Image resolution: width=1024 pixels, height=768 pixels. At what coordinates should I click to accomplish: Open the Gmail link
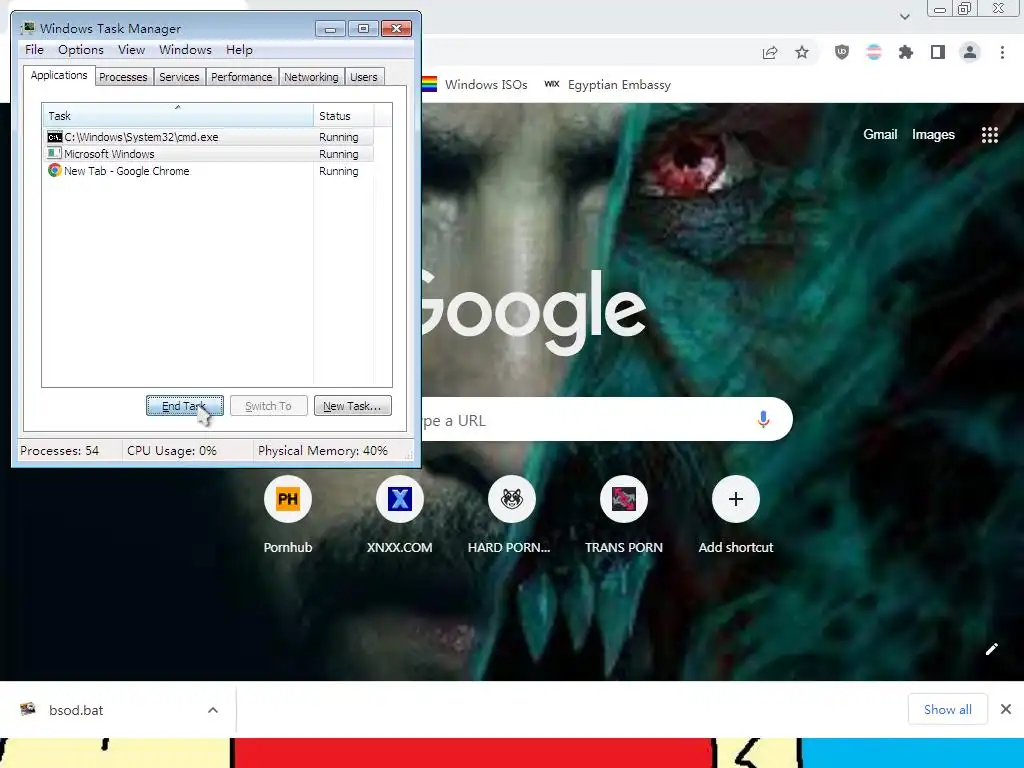pos(880,135)
